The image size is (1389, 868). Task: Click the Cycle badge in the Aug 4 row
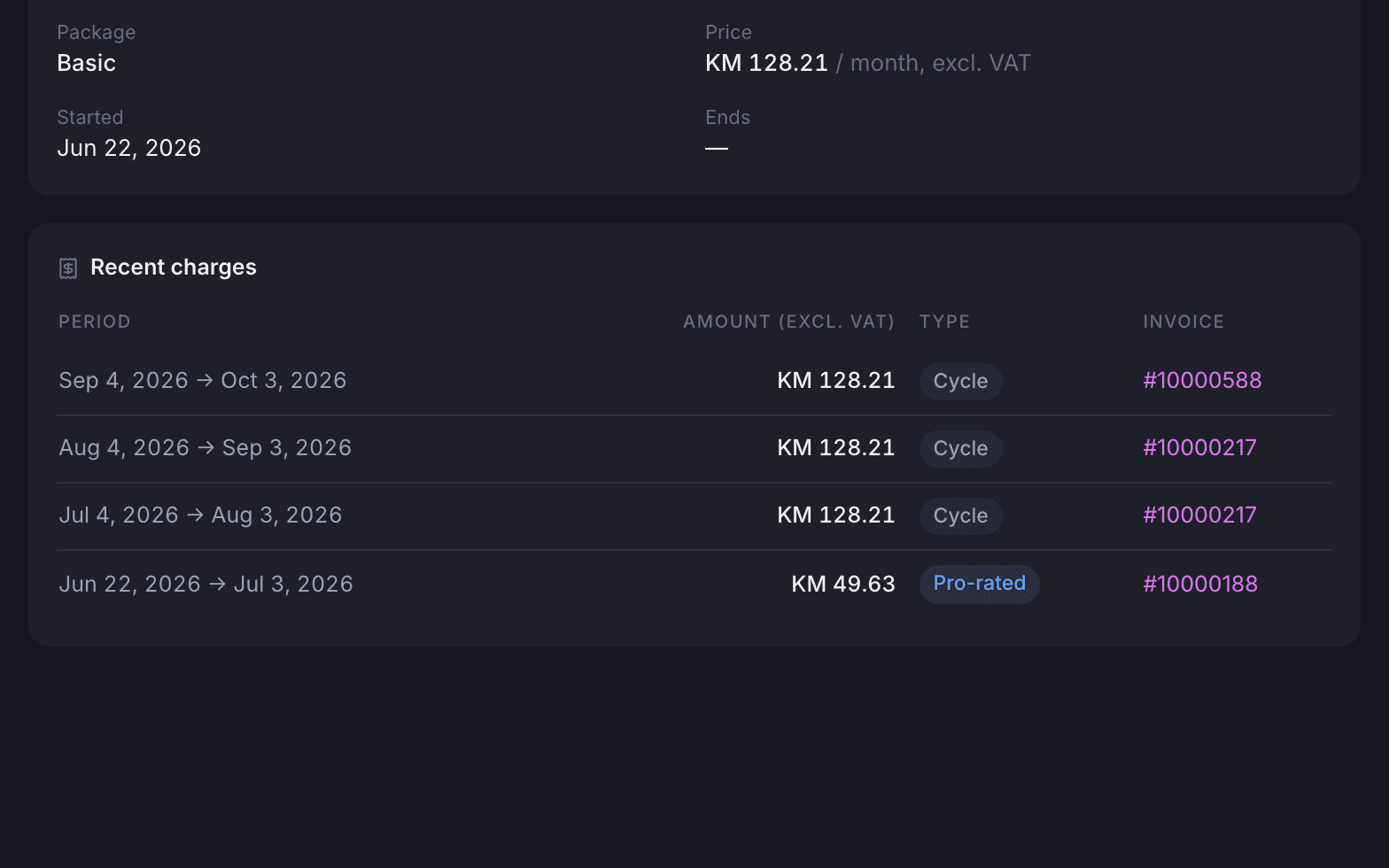[x=960, y=448]
